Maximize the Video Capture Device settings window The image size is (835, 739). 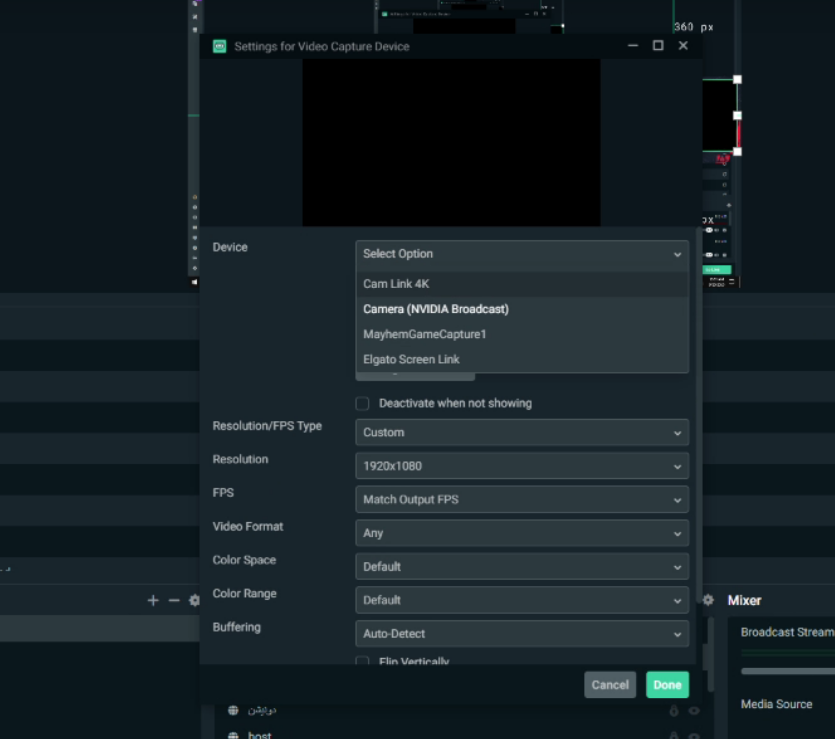pyautogui.click(x=658, y=46)
